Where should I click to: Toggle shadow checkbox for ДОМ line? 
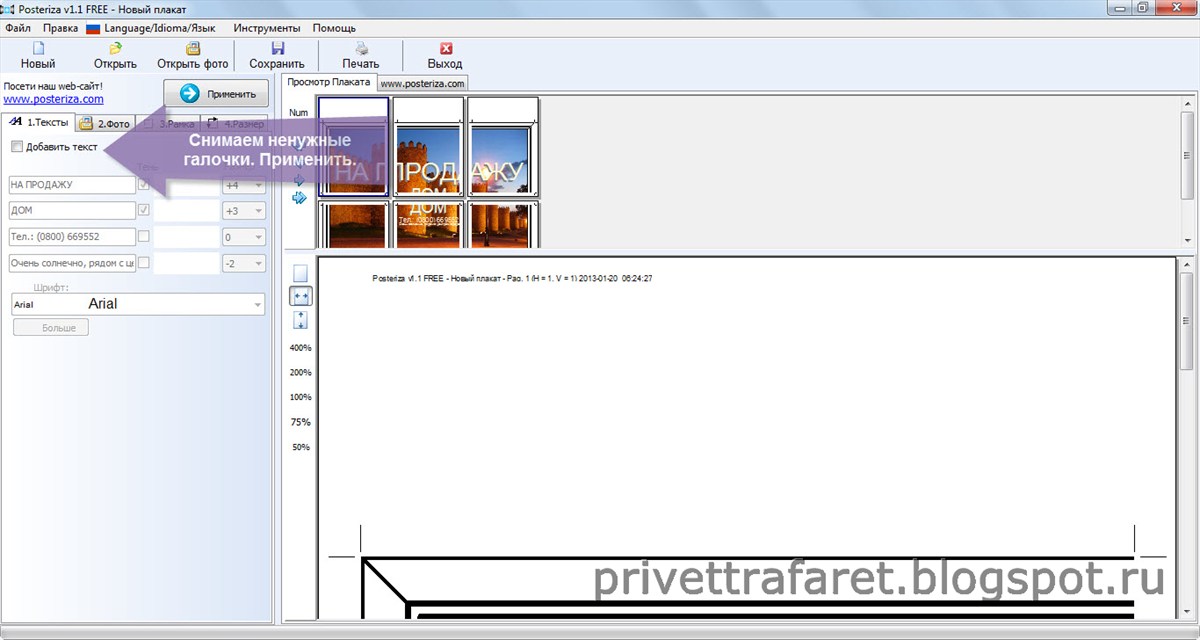144,210
